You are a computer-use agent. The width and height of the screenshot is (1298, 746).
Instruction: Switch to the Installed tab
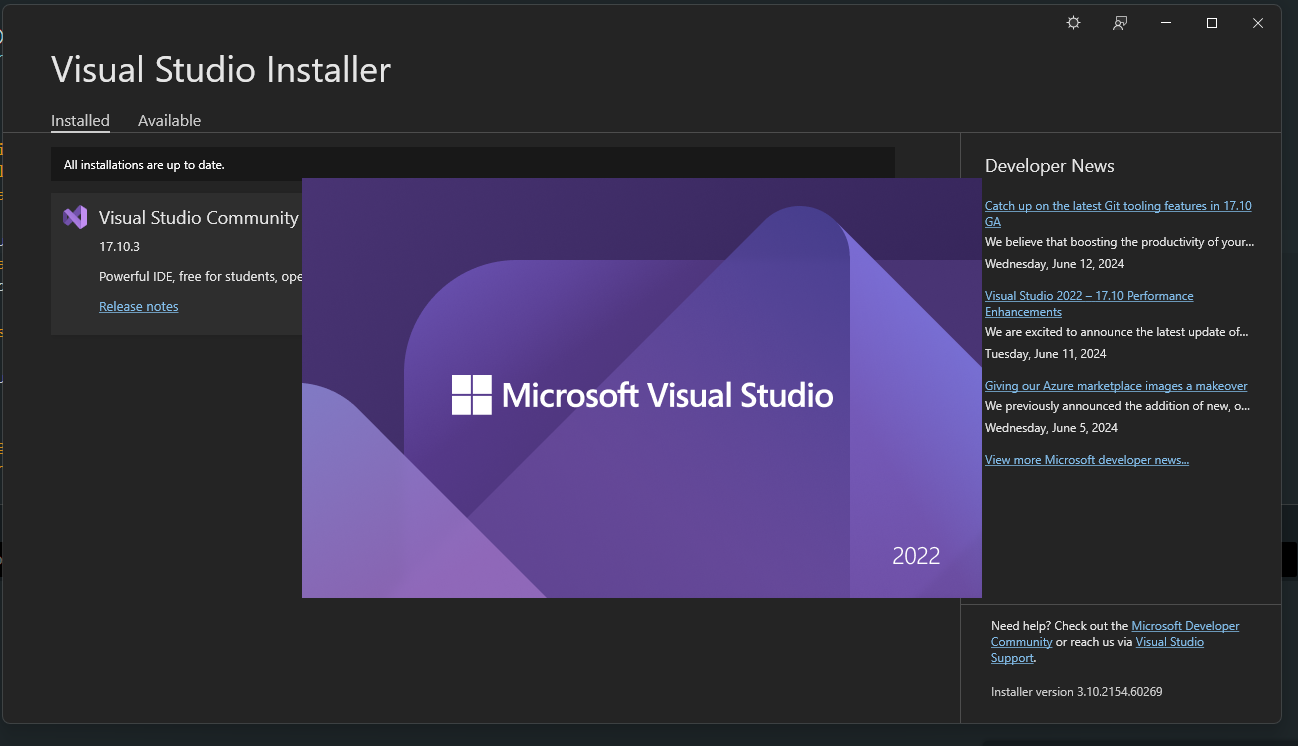coord(80,120)
